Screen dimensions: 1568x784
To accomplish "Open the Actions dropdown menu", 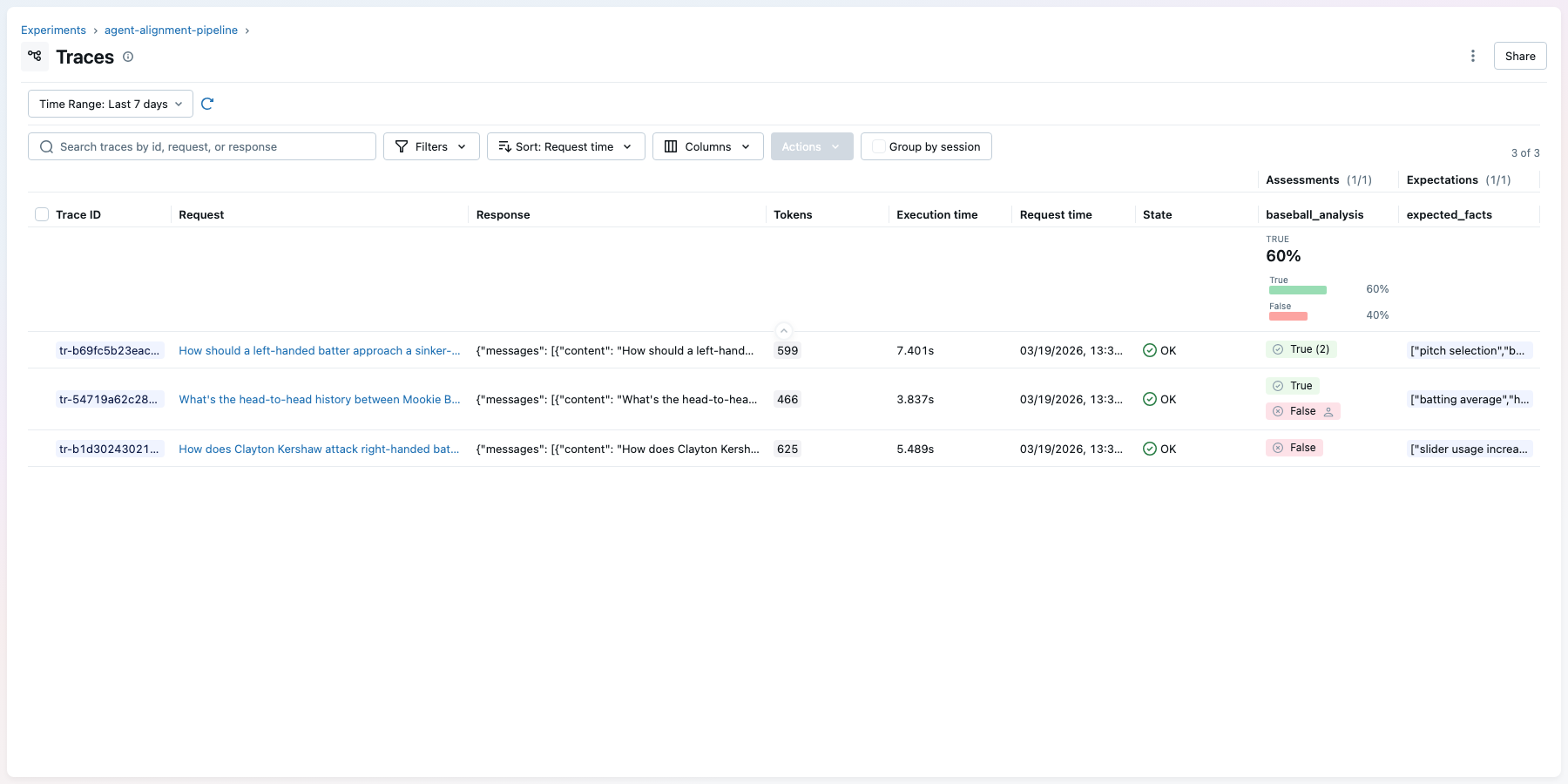I will [x=811, y=146].
